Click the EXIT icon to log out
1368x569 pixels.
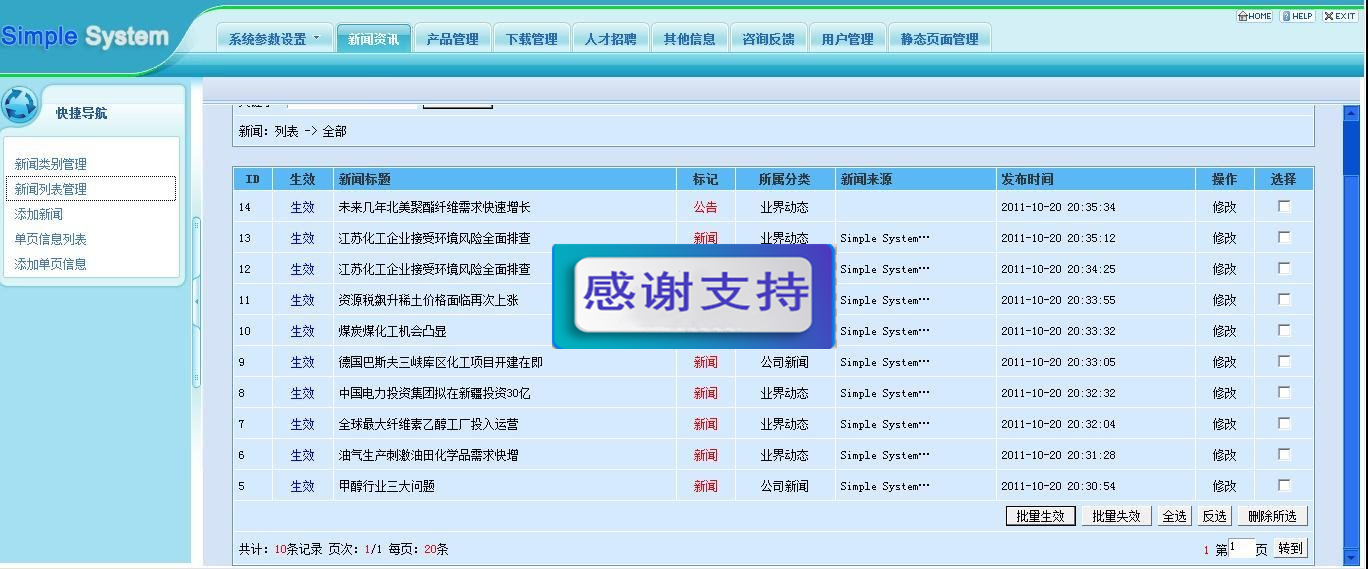[1339, 16]
